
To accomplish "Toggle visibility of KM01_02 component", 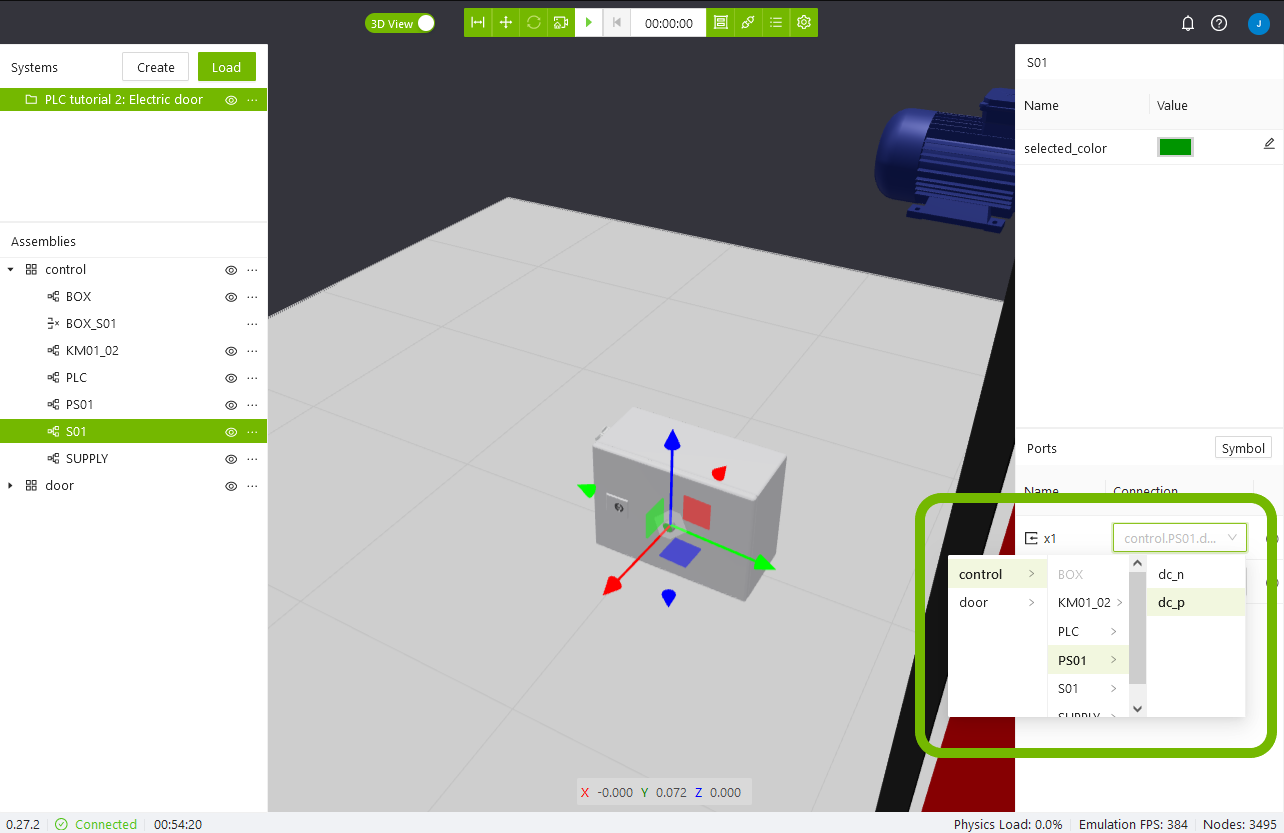I will (x=231, y=351).
